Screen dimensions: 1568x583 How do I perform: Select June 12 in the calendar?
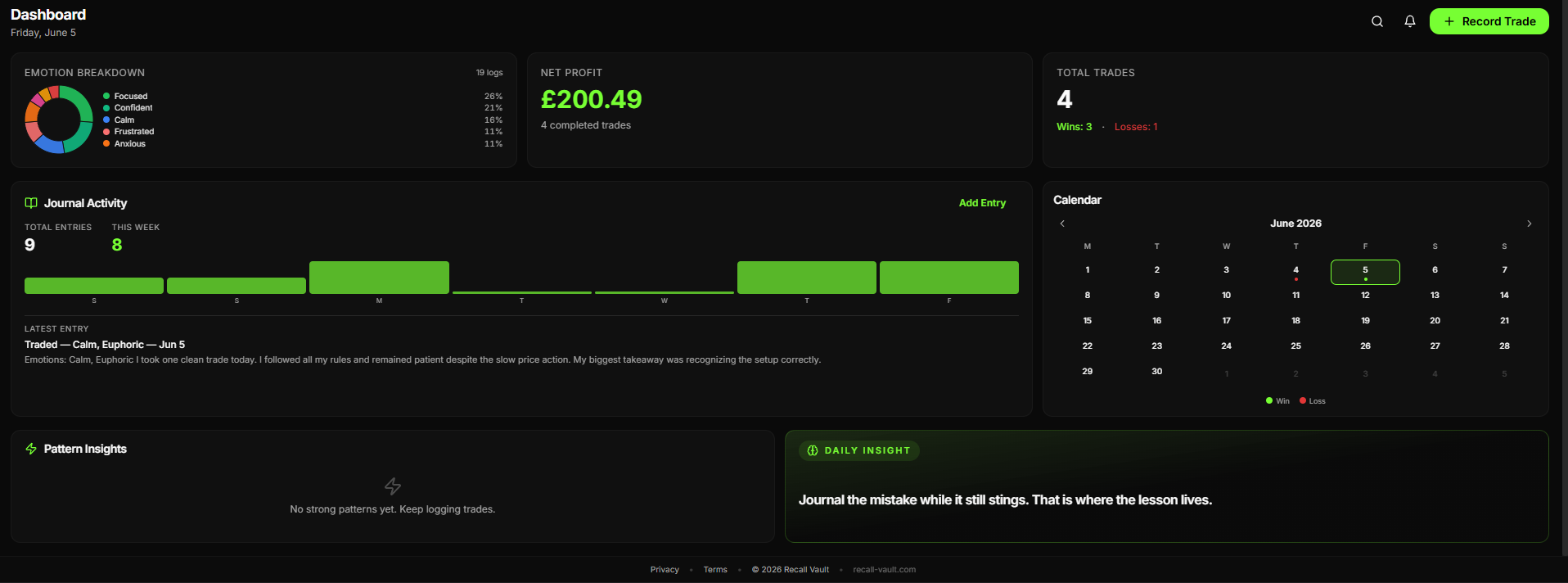tap(1365, 295)
